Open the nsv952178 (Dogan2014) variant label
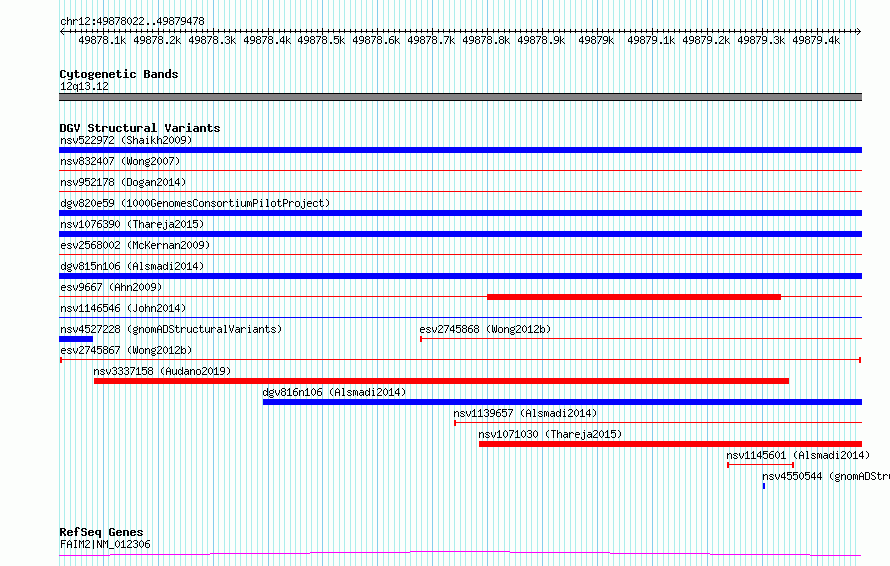 (x=123, y=182)
